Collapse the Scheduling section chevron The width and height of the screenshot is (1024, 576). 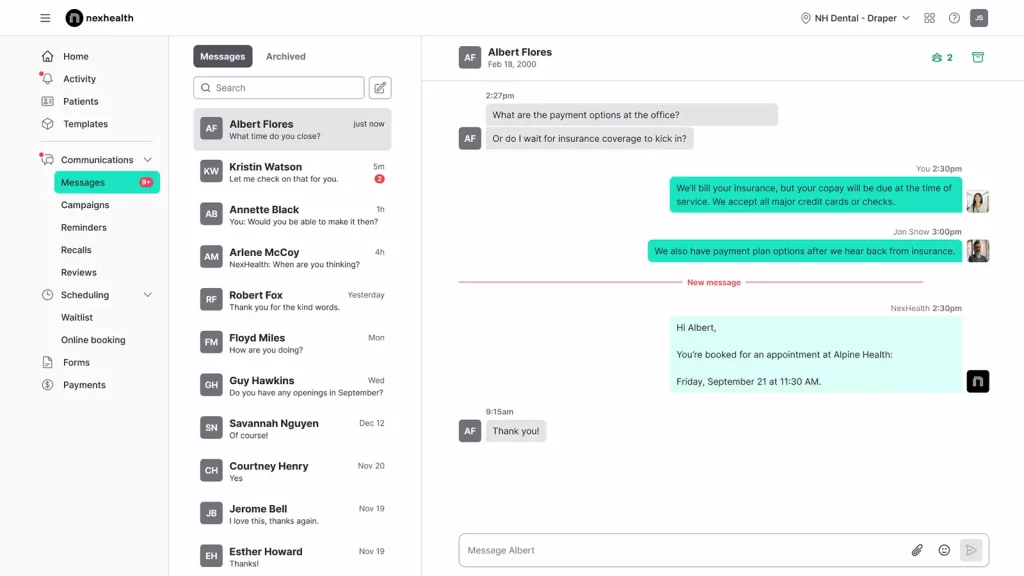(148, 295)
